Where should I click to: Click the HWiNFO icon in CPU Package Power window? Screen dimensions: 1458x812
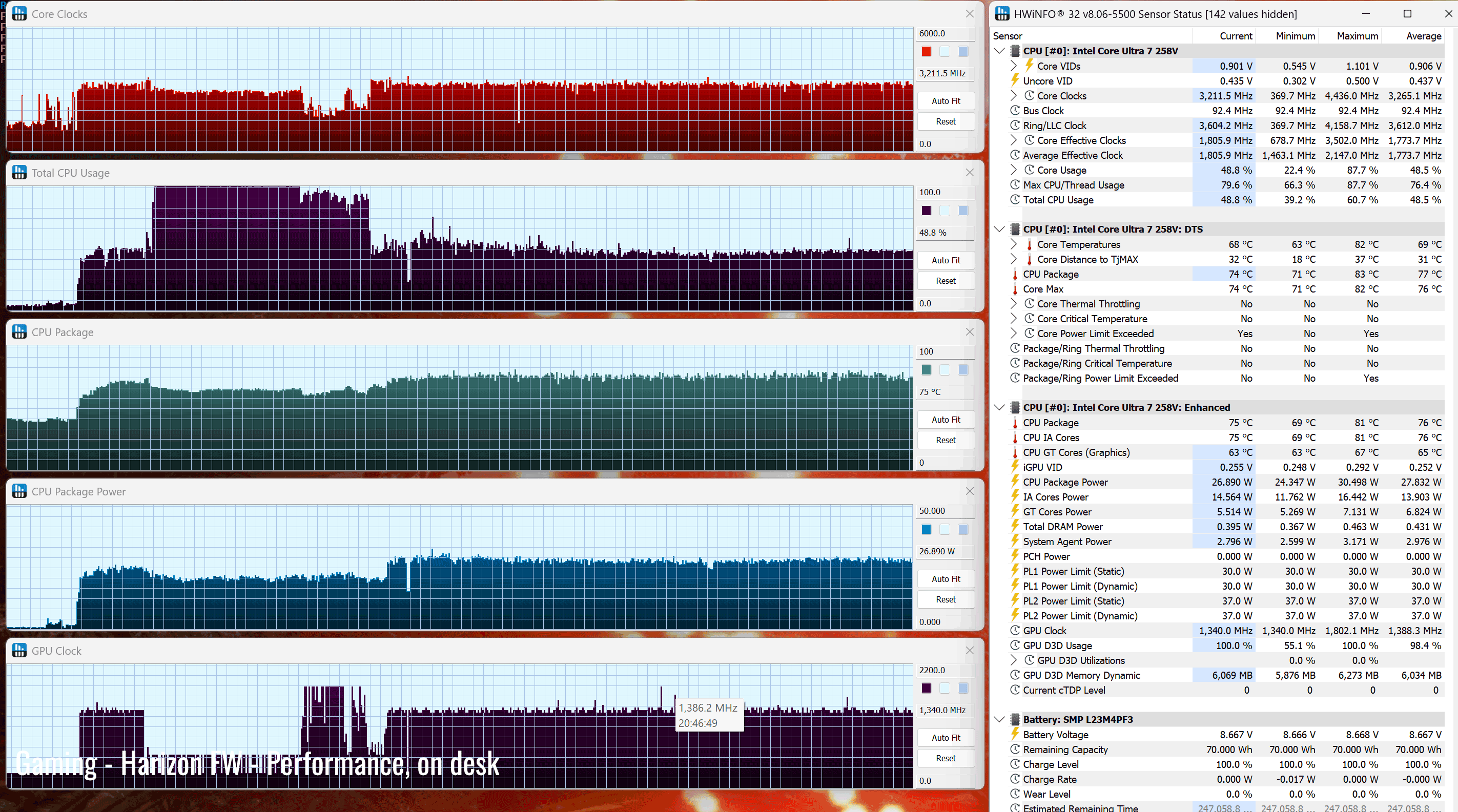(x=19, y=491)
